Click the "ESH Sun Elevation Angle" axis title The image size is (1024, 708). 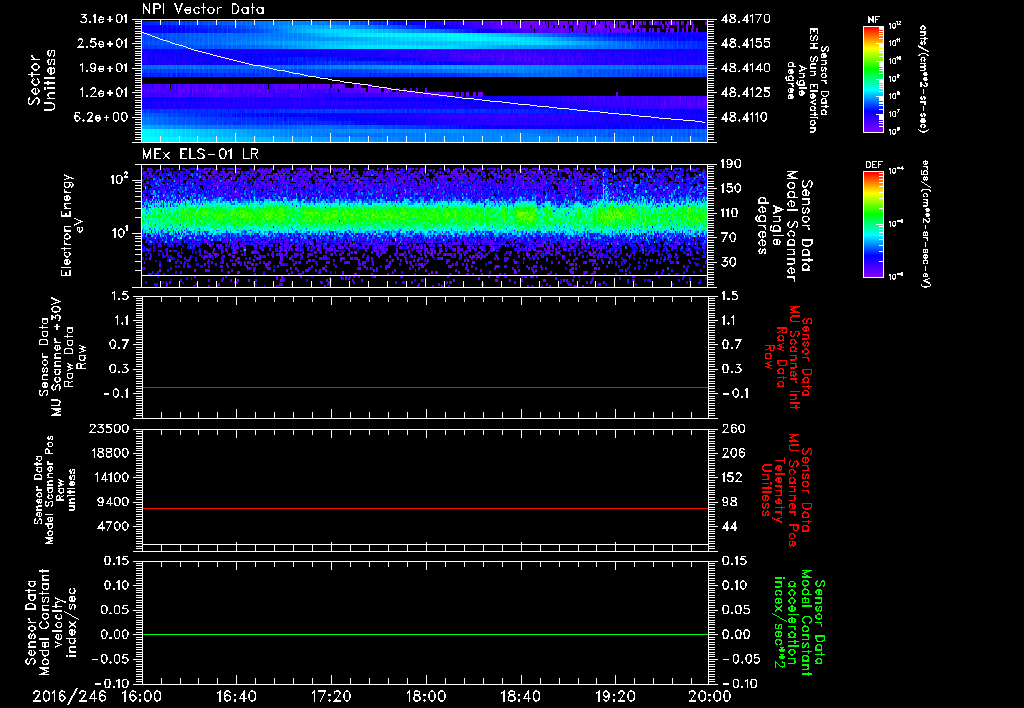click(x=807, y=80)
